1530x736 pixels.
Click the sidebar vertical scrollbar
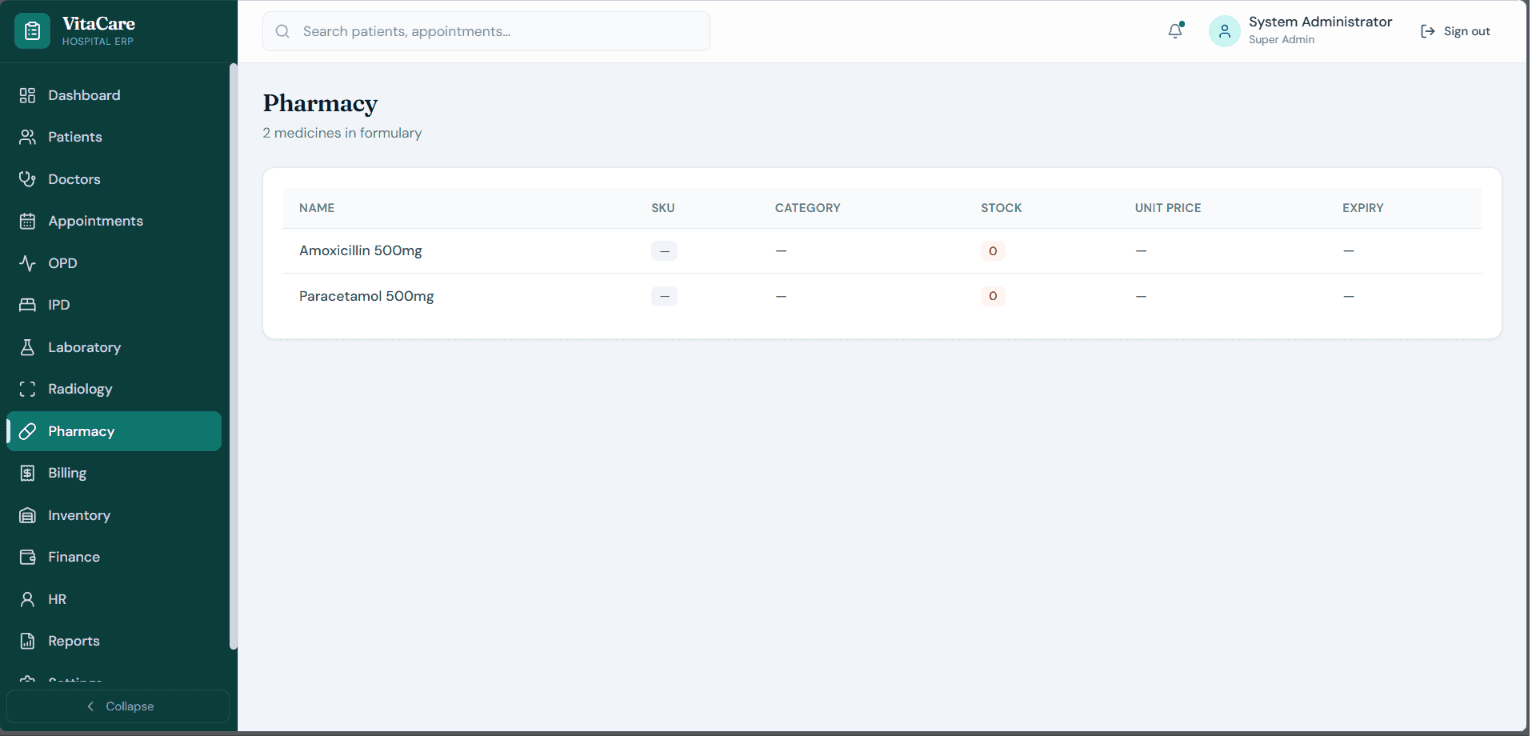(234, 356)
